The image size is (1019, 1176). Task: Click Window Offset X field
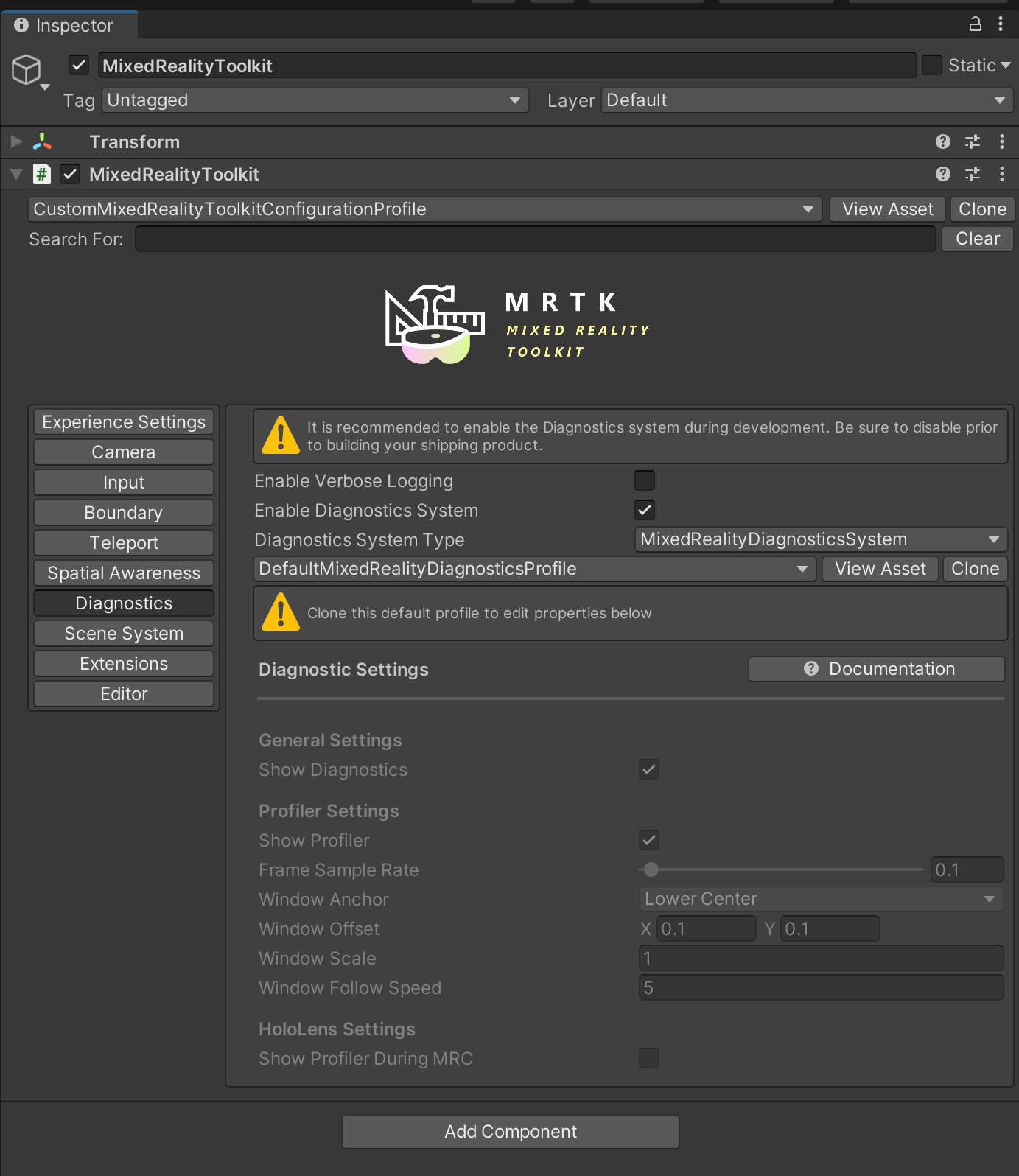tap(706, 928)
